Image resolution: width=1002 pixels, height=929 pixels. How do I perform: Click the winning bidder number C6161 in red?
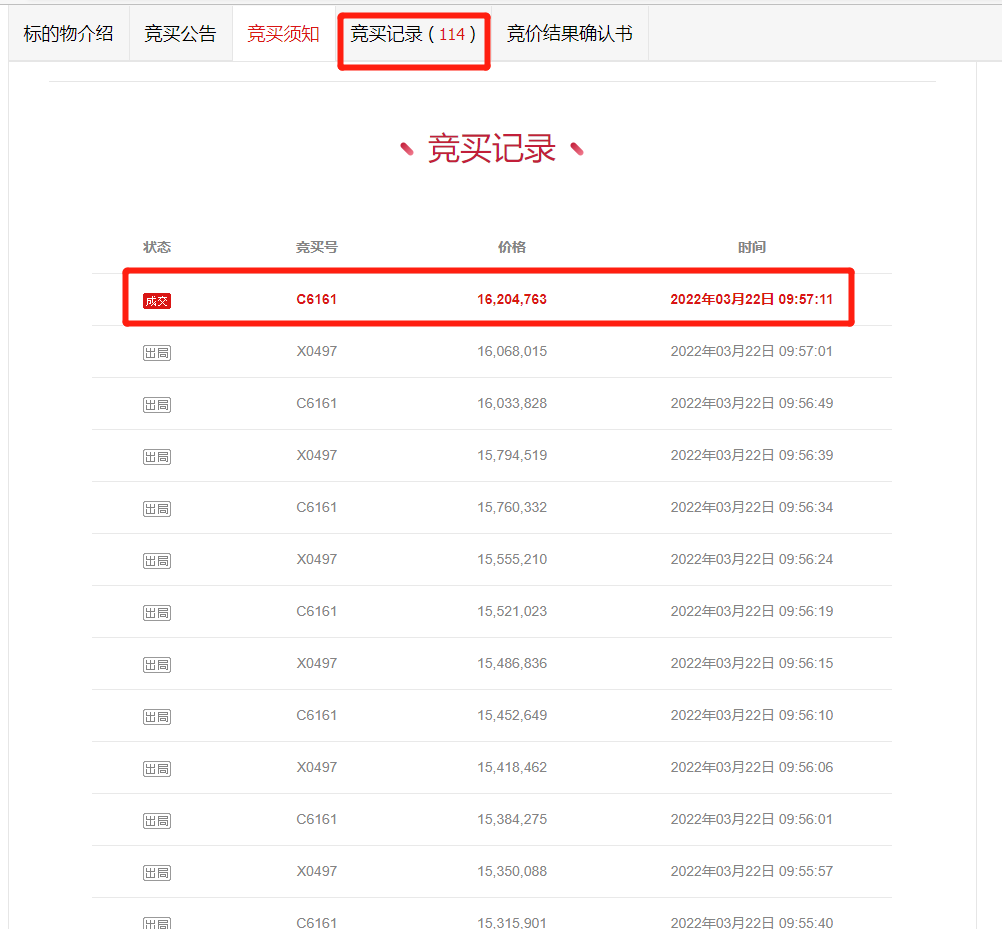pos(316,299)
